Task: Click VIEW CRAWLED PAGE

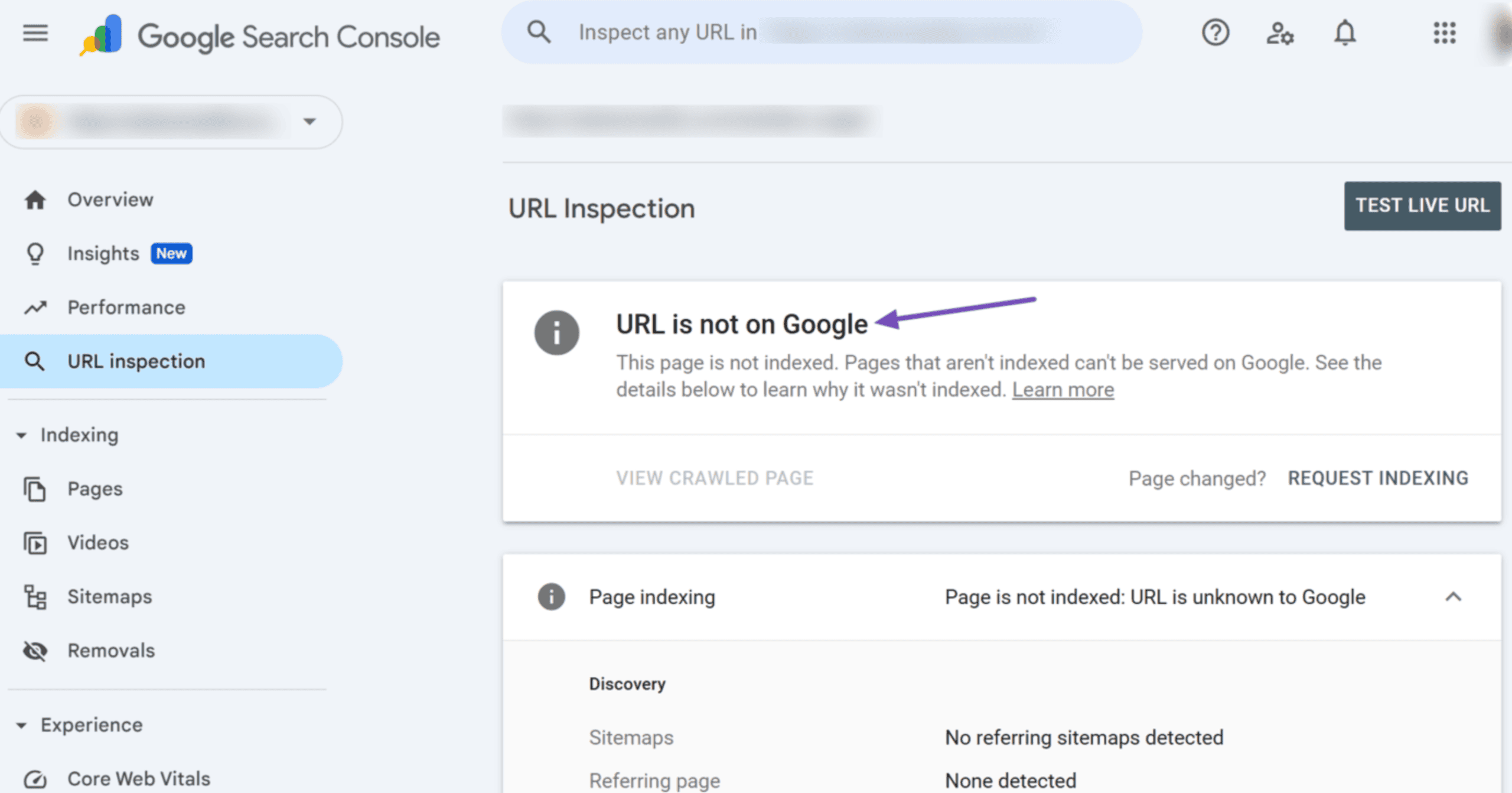Action: pyautogui.click(x=715, y=478)
